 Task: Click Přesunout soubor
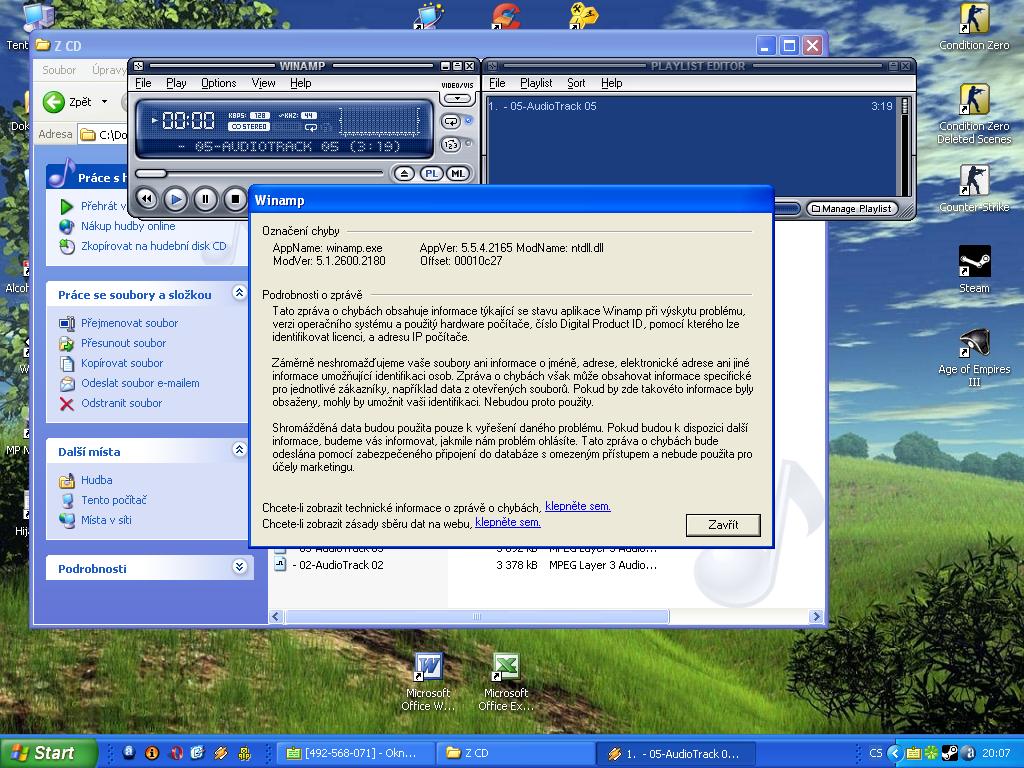coord(123,343)
